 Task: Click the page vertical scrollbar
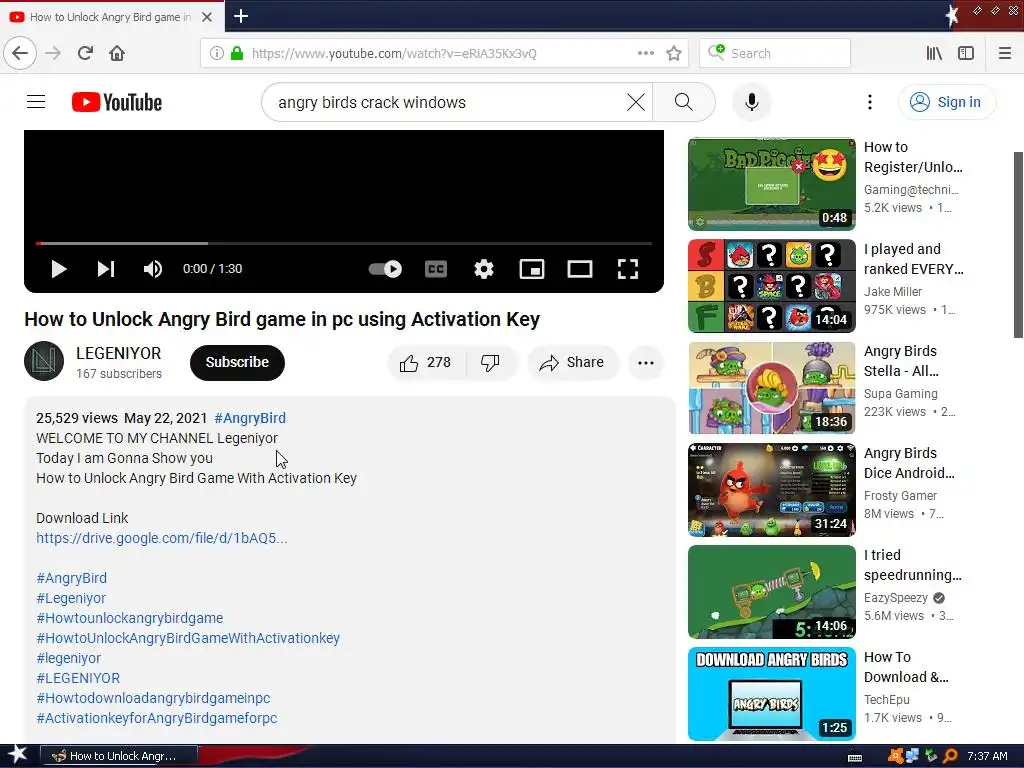click(x=1018, y=244)
